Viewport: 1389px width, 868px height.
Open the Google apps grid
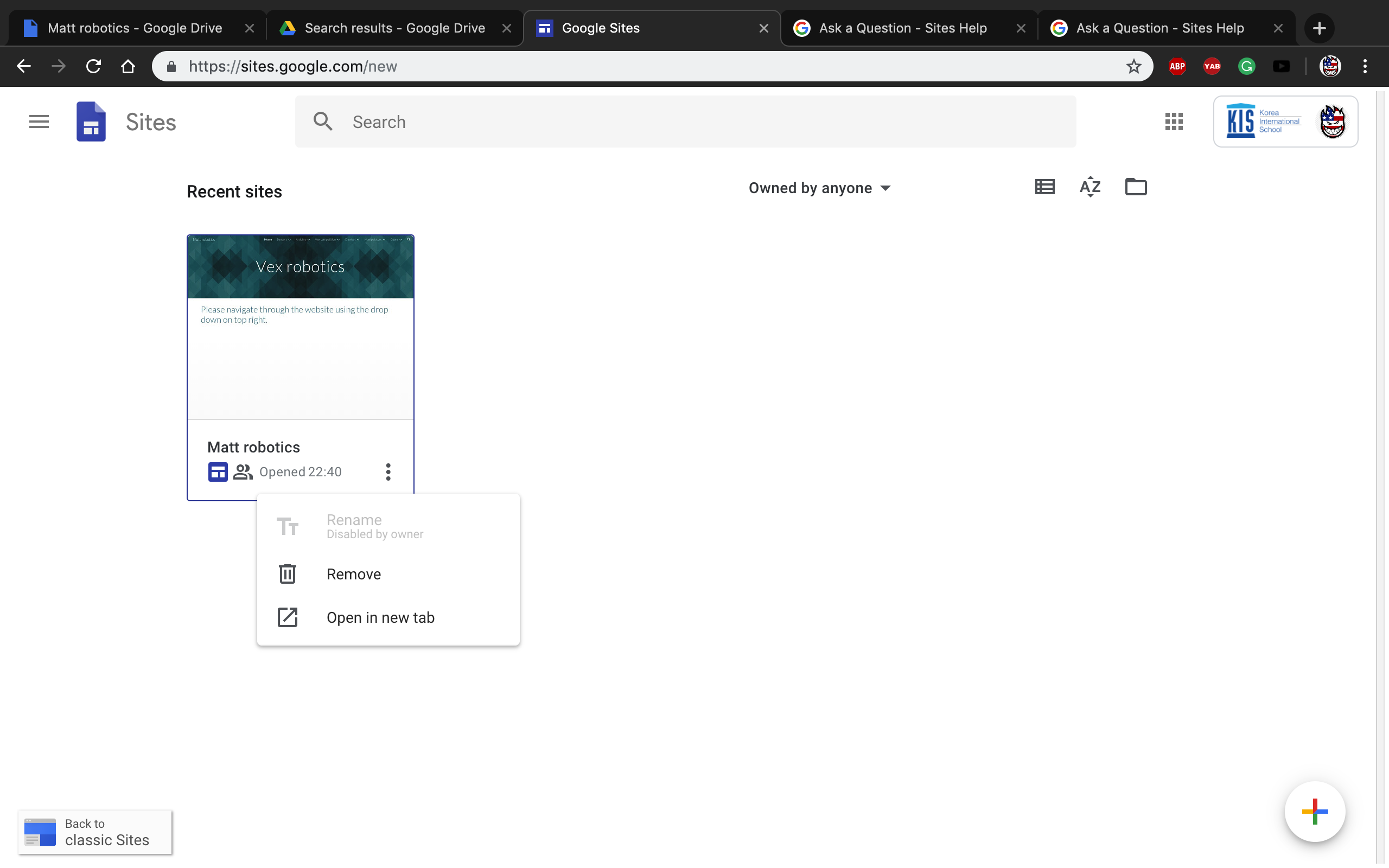click(x=1174, y=122)
